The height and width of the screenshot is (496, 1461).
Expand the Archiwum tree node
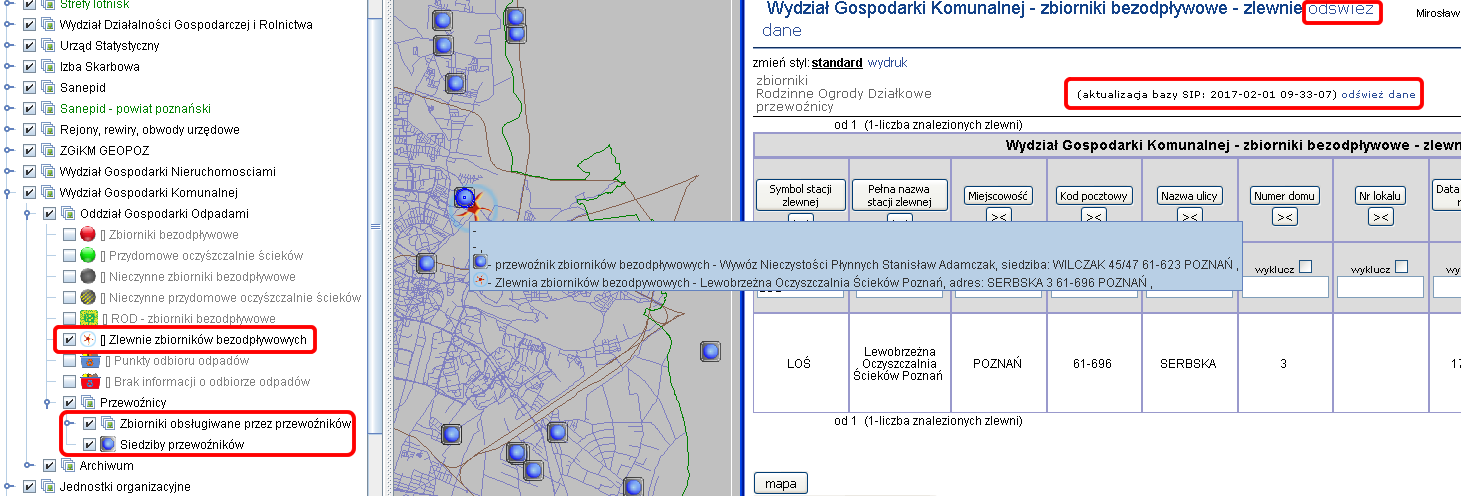[29, 466]
